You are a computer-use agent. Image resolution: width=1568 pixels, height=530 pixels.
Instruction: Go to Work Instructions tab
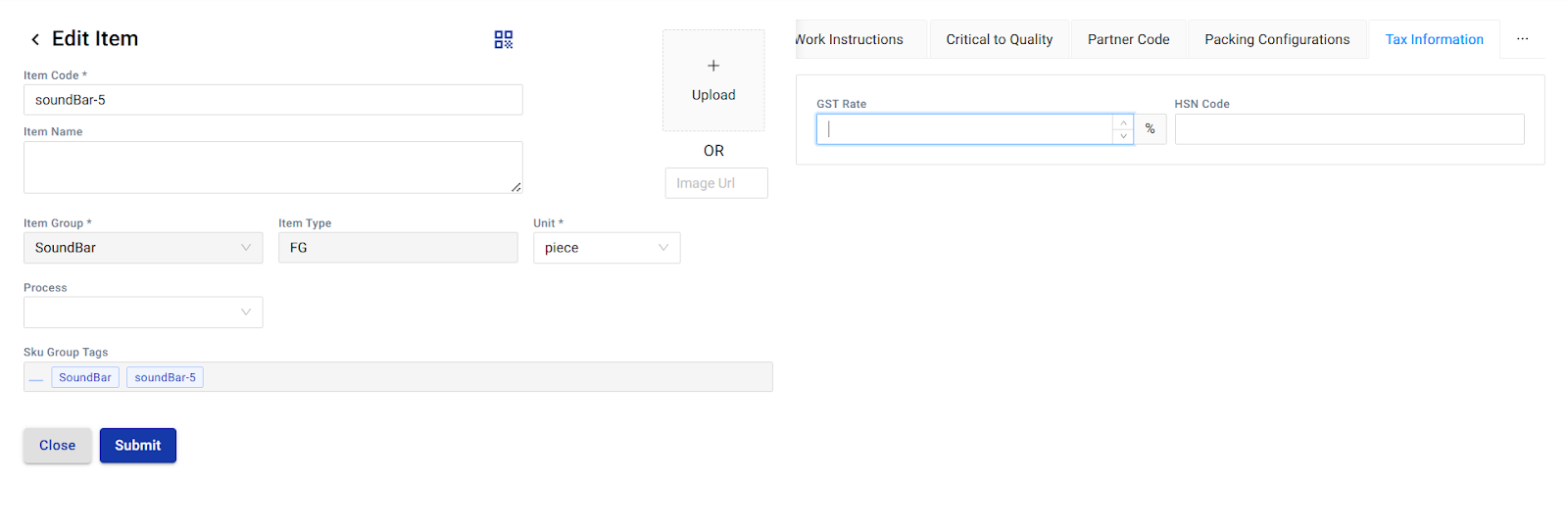(853, 40)
